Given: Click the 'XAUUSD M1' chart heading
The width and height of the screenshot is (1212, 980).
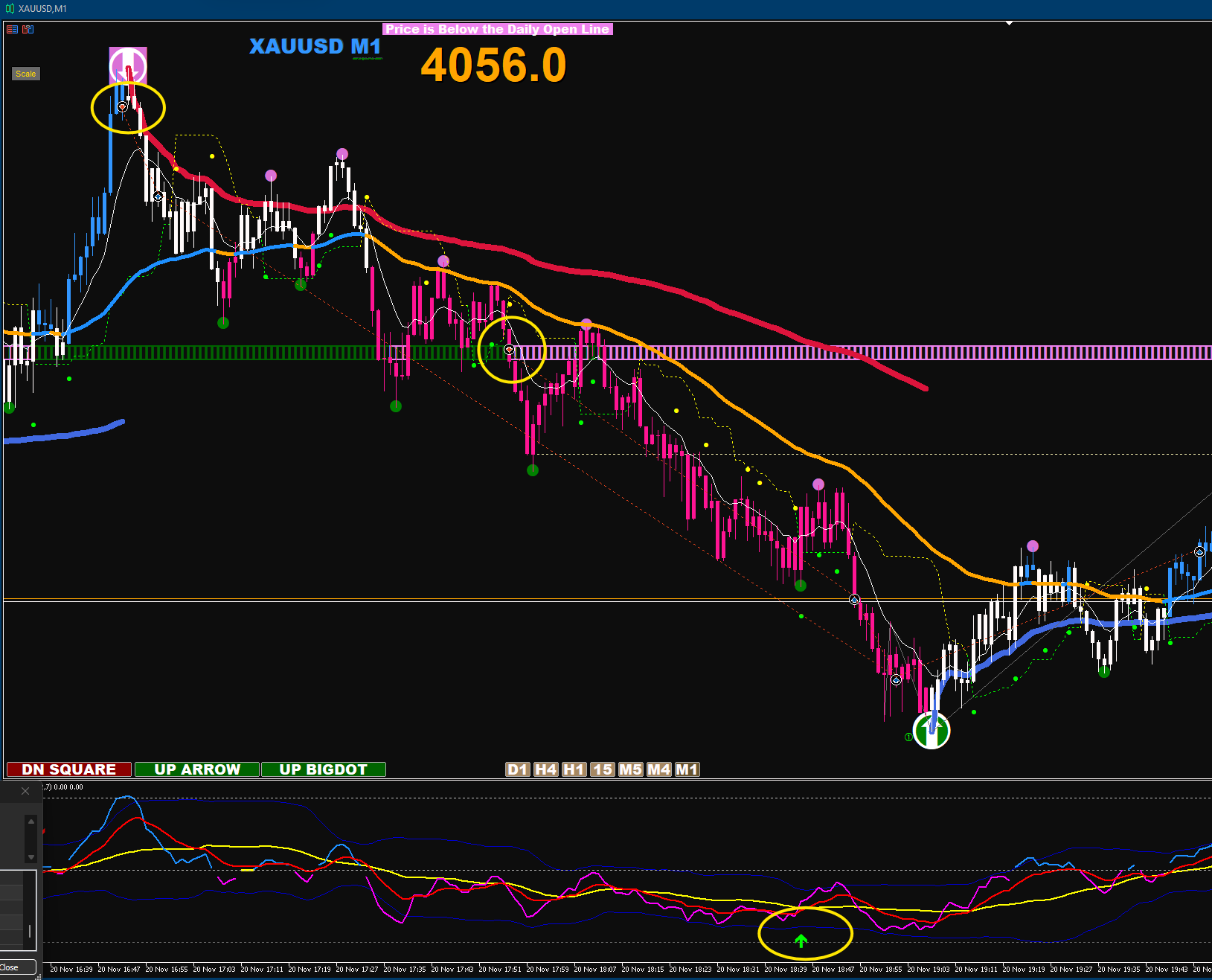Looking at the screenshot, I should tap(315, 46).
